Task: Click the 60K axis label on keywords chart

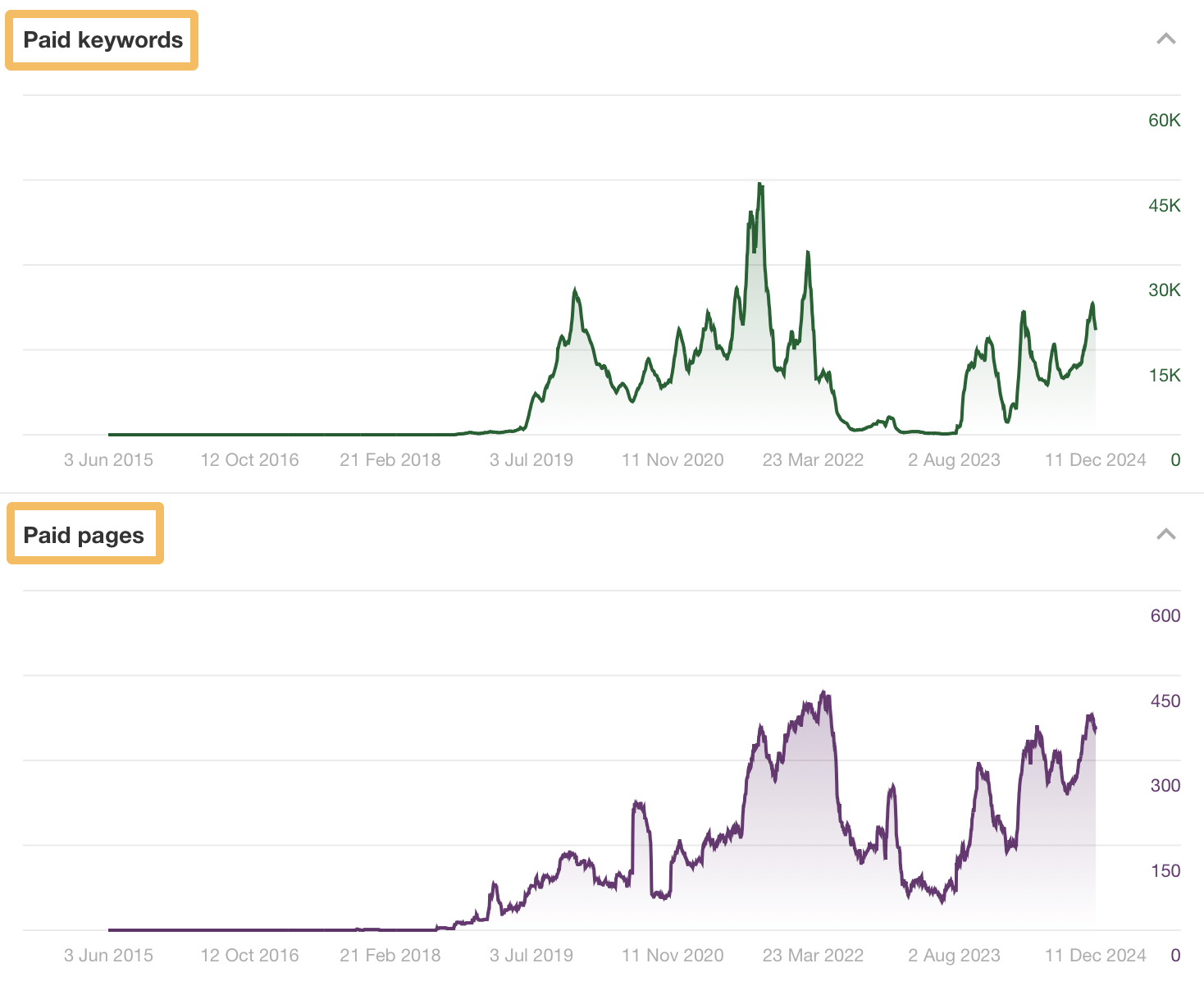Action: [x=1164, y=120]
